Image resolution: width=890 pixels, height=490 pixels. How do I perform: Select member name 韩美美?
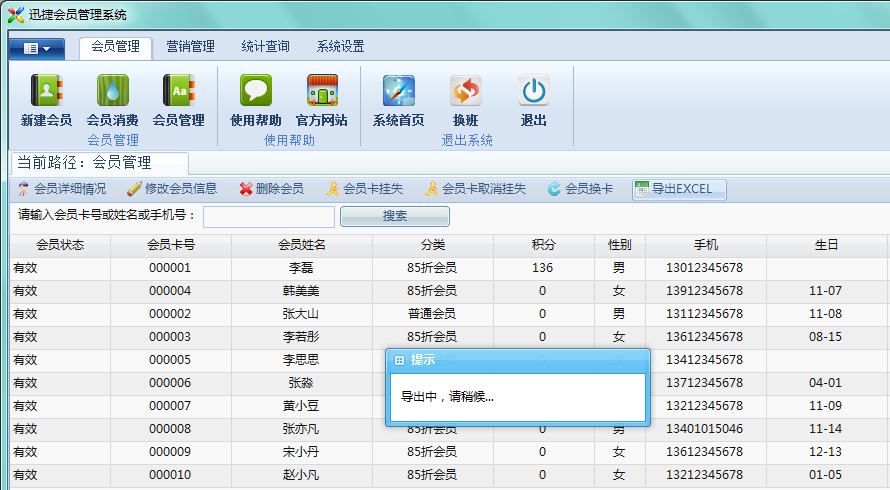tap(301, 291)
